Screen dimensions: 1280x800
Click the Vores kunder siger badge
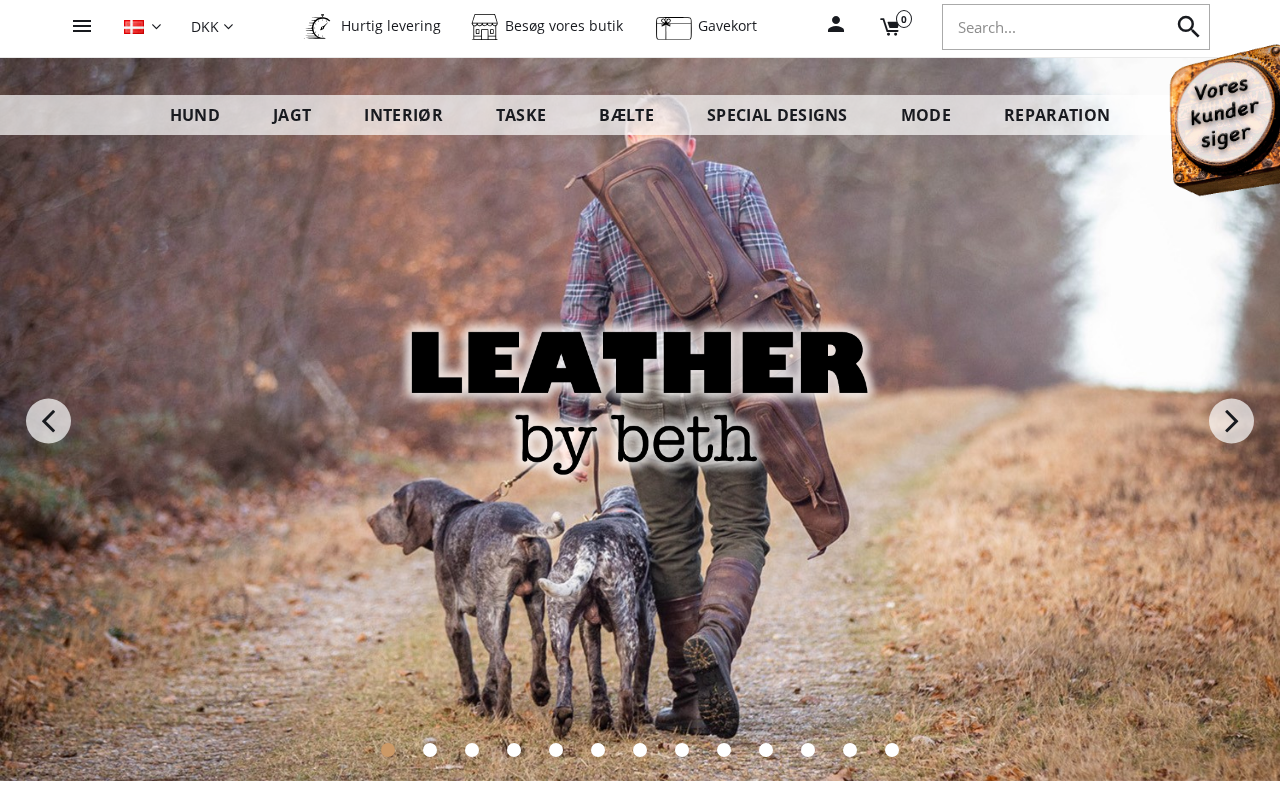pos(1226,120)
